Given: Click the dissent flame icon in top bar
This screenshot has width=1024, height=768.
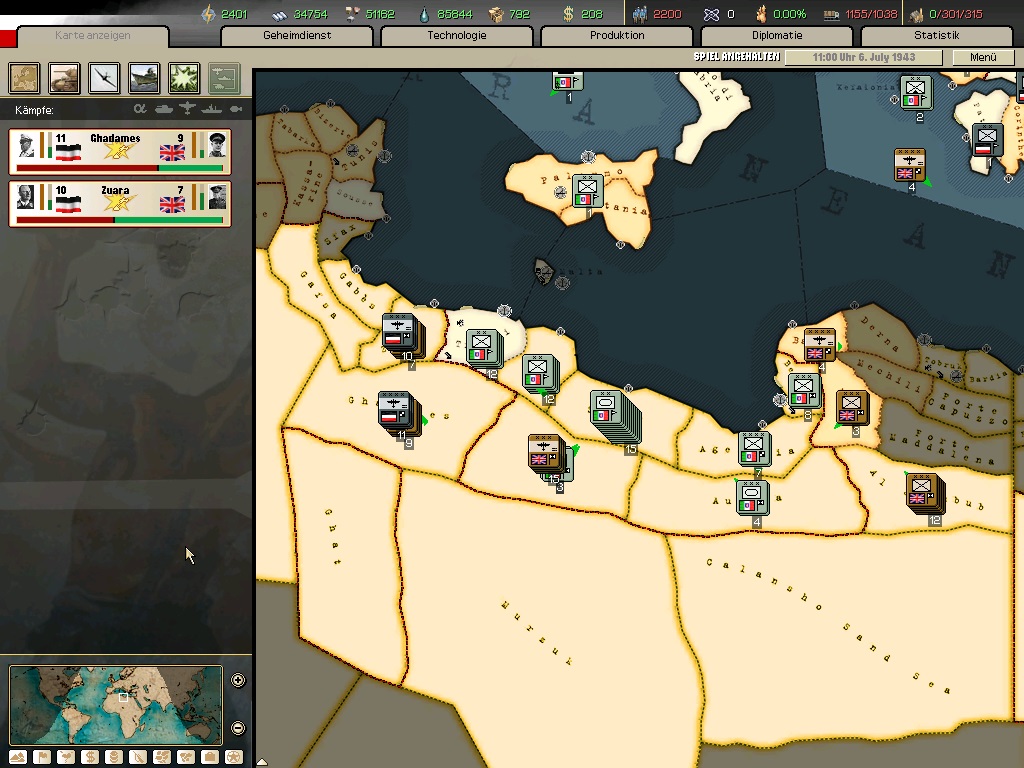Looking at the screenshot, I should pos(761,14).
